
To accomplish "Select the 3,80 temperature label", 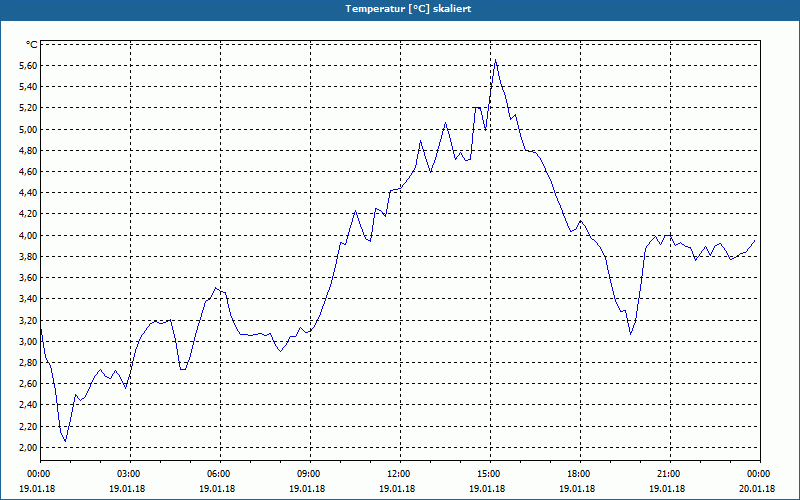I will (29, 257).
